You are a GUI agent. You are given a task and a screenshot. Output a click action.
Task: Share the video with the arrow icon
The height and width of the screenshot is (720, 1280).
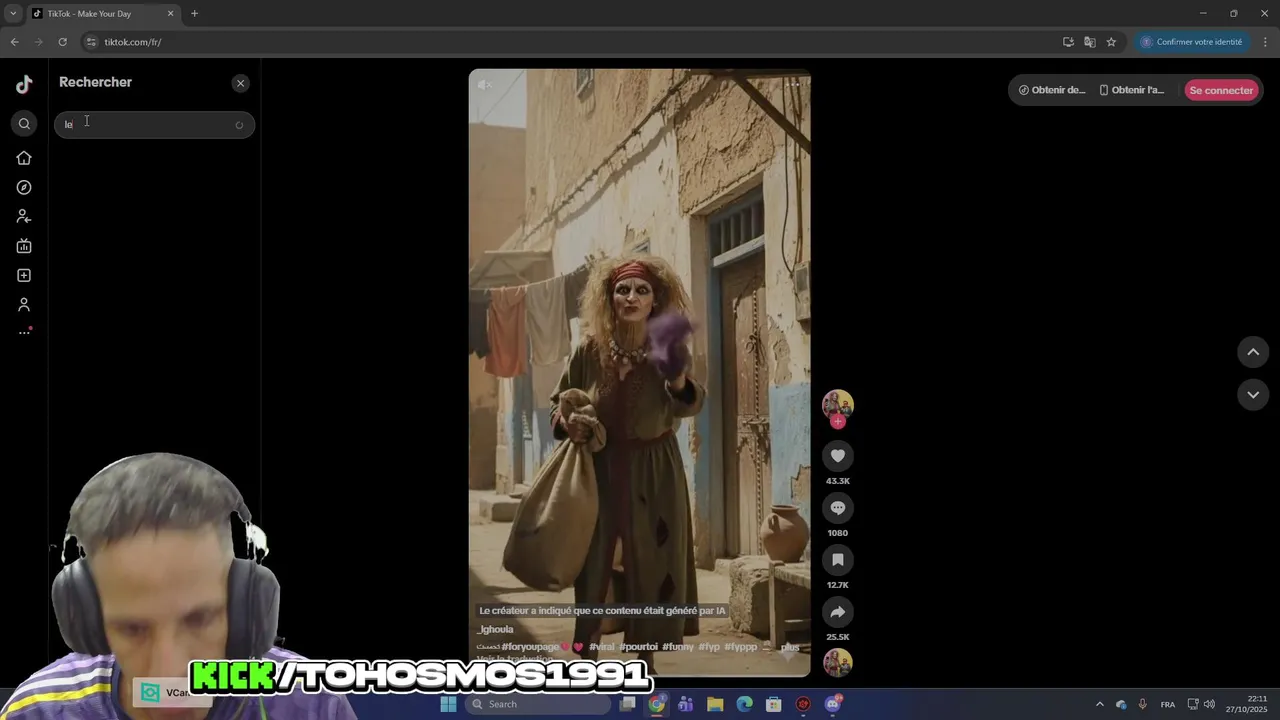[838, 612]
